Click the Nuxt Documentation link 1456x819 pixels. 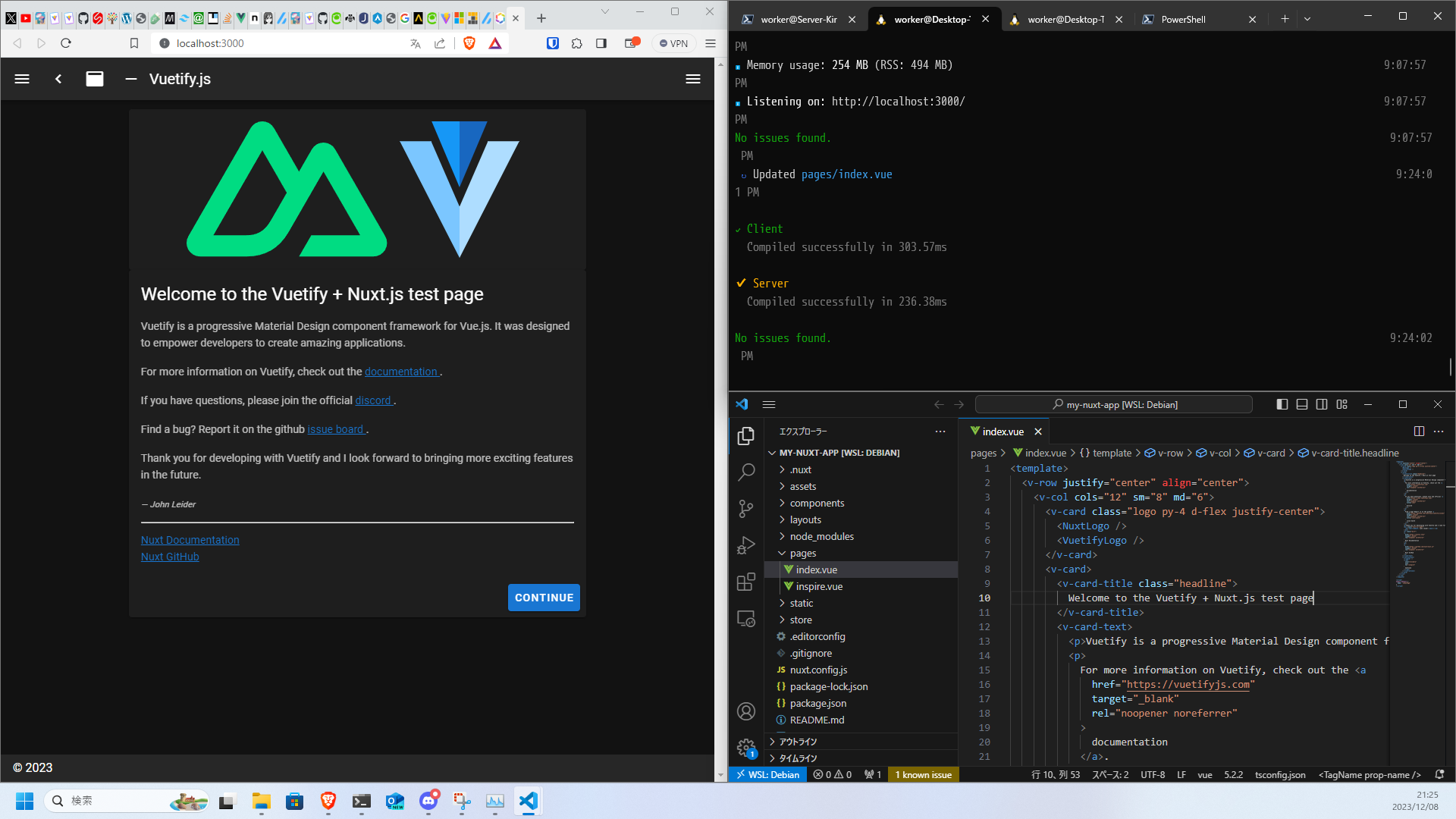click(x=190, y=540)
